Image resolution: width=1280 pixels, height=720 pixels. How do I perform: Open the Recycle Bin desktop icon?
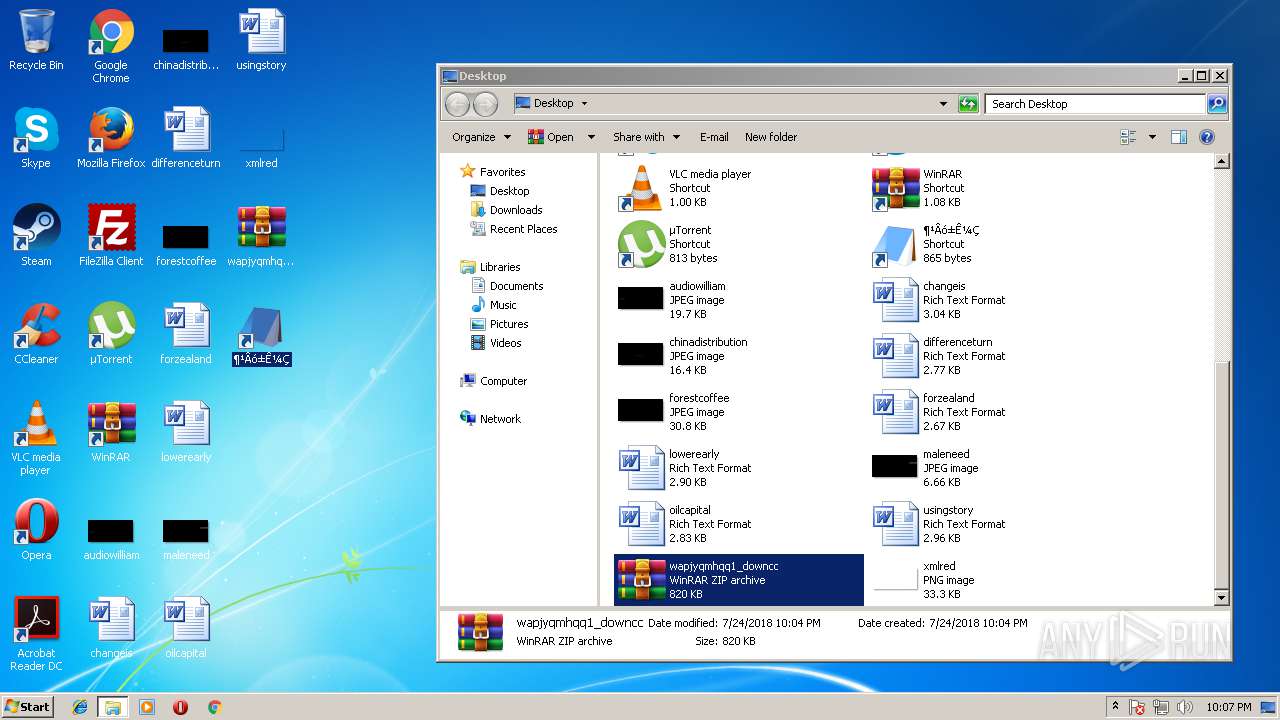pos(36,41)
